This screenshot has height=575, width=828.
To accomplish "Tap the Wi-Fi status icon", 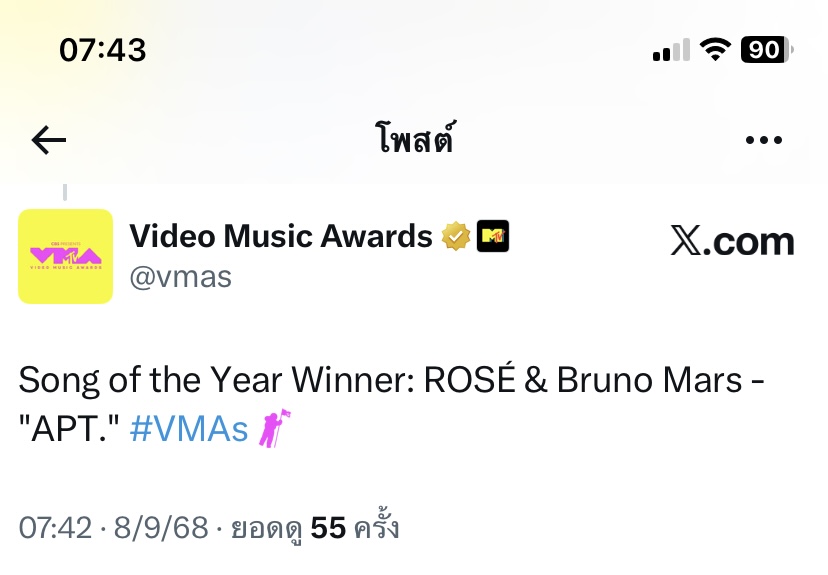I will [715, 50].
